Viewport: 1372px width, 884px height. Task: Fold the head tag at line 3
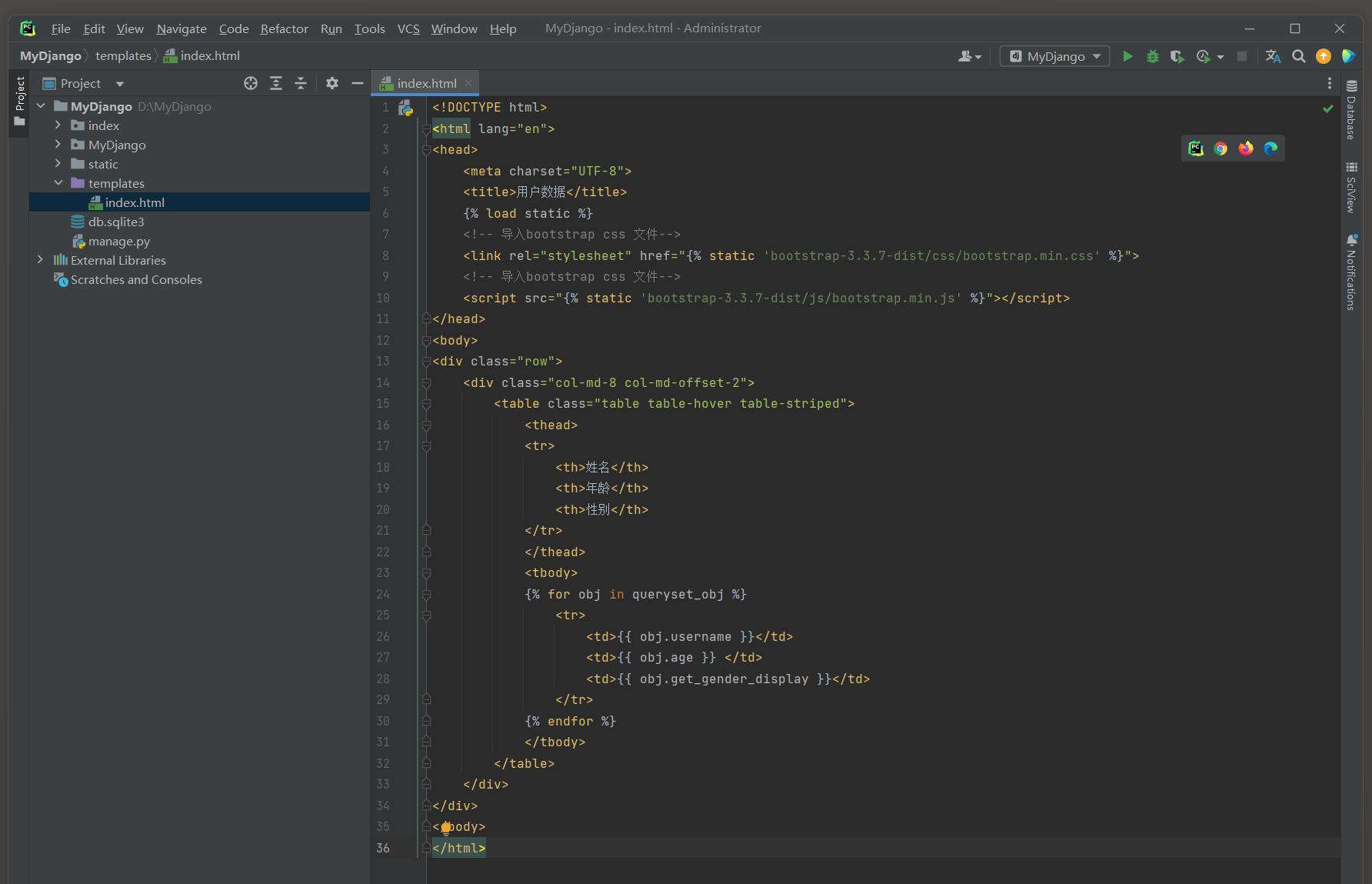coord(426,150)
